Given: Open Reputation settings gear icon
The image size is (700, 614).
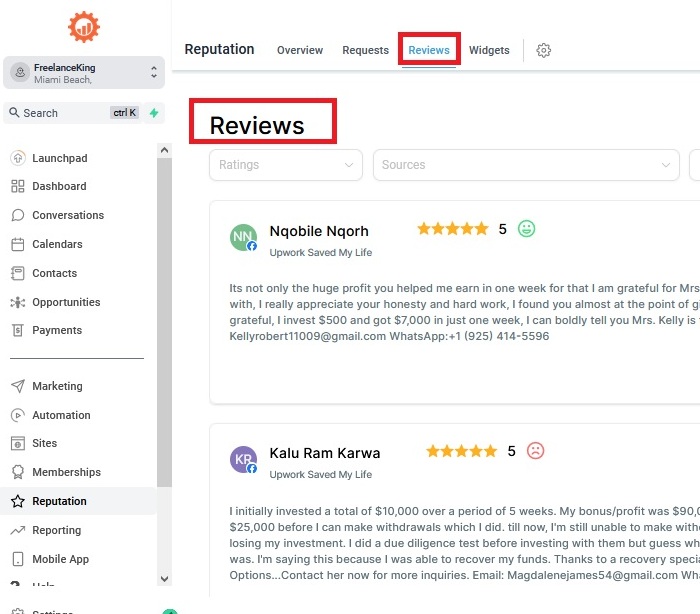Looking at the screenshot, I should click(544, 50).
